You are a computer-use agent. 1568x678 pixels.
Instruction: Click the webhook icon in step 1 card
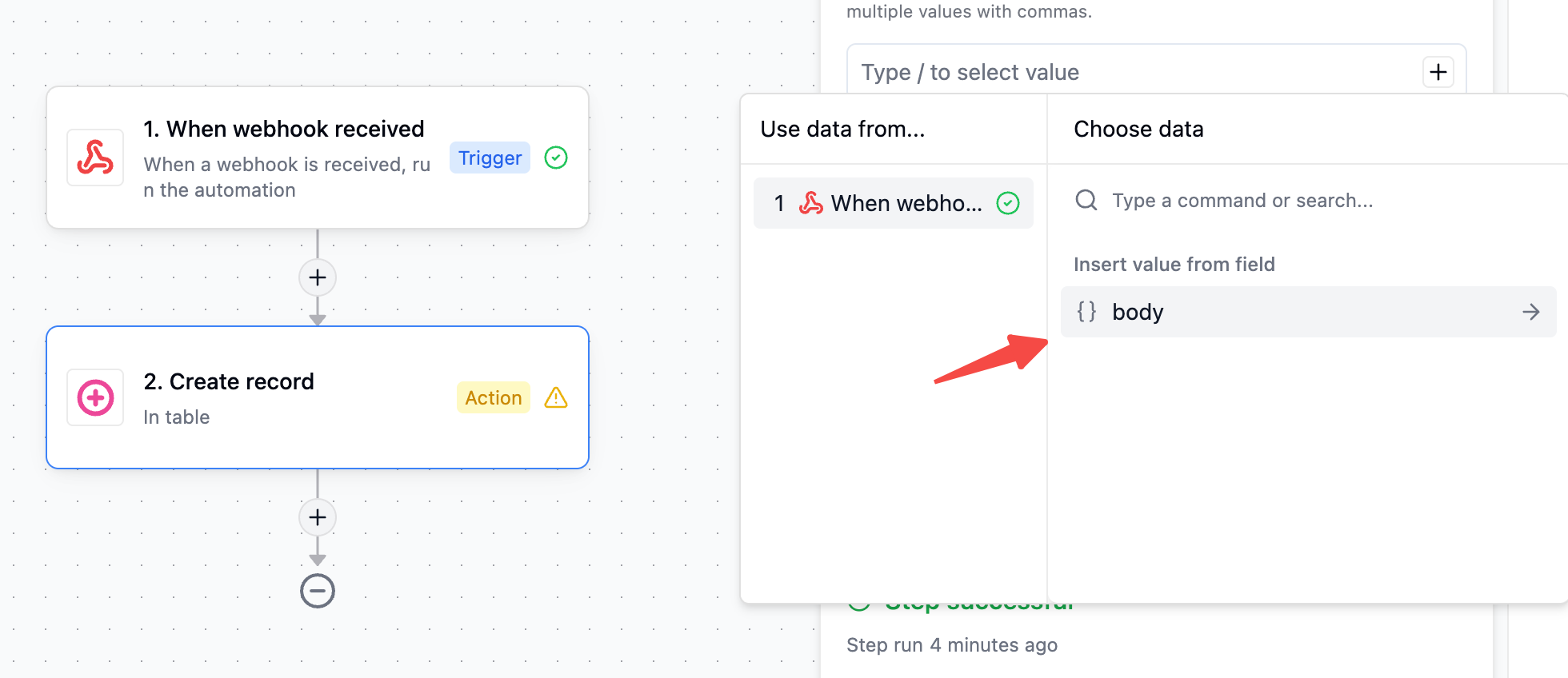click(x=95, y=158)
